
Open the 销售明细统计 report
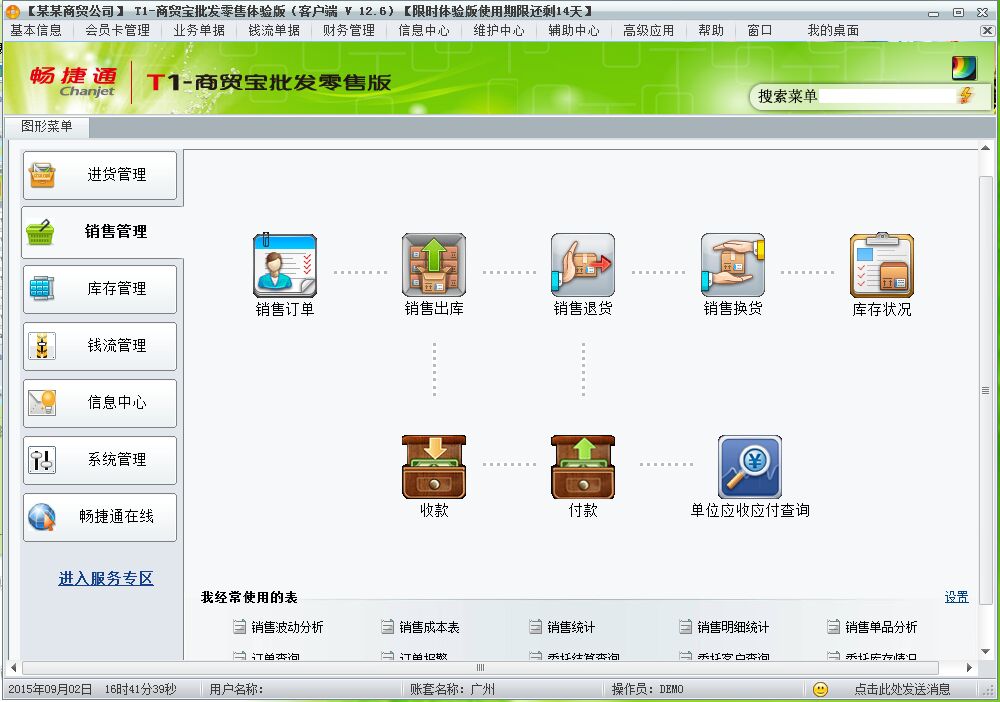pos(733,627)
